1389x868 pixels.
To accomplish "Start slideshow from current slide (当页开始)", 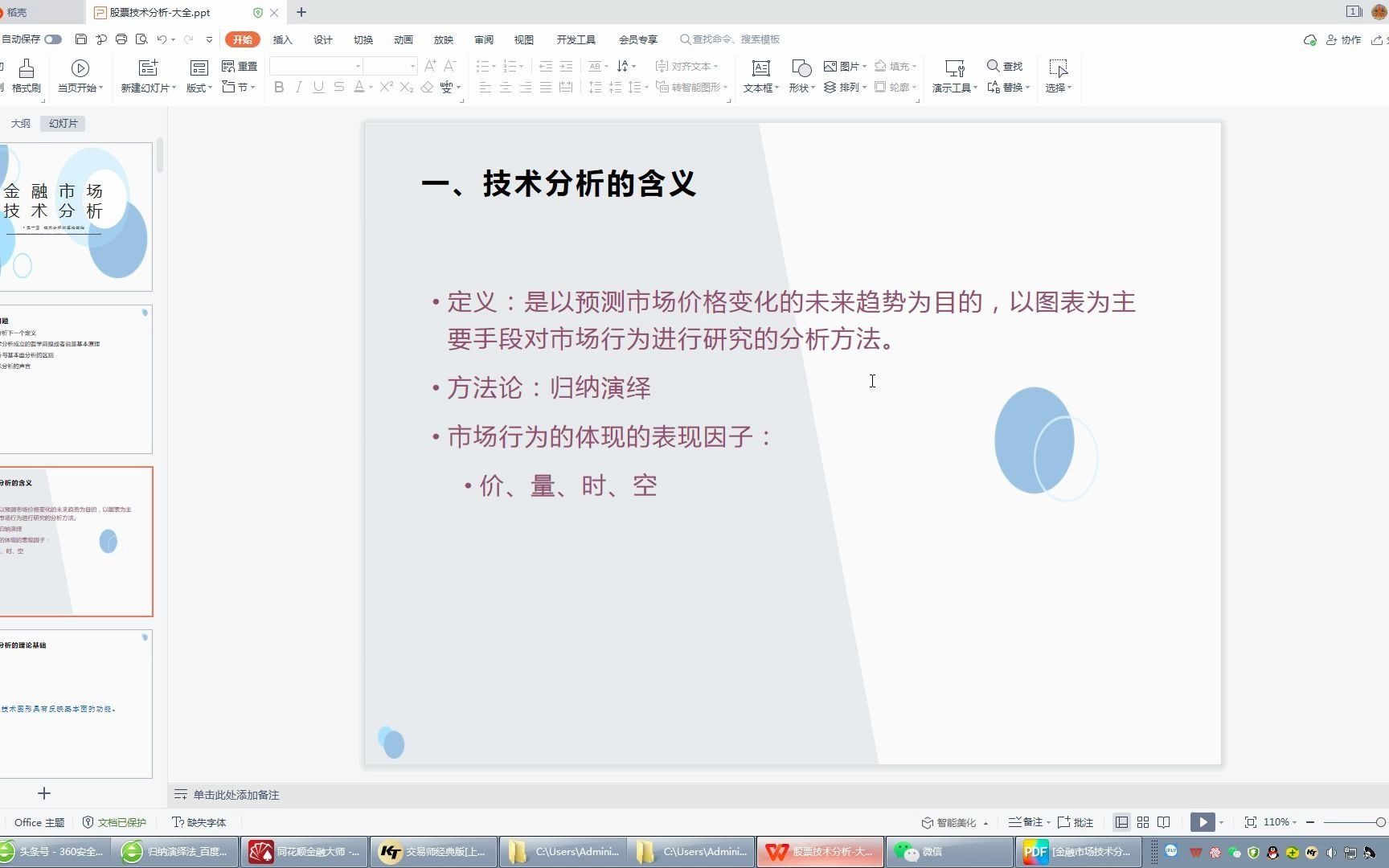I will [x=80, y=76].
